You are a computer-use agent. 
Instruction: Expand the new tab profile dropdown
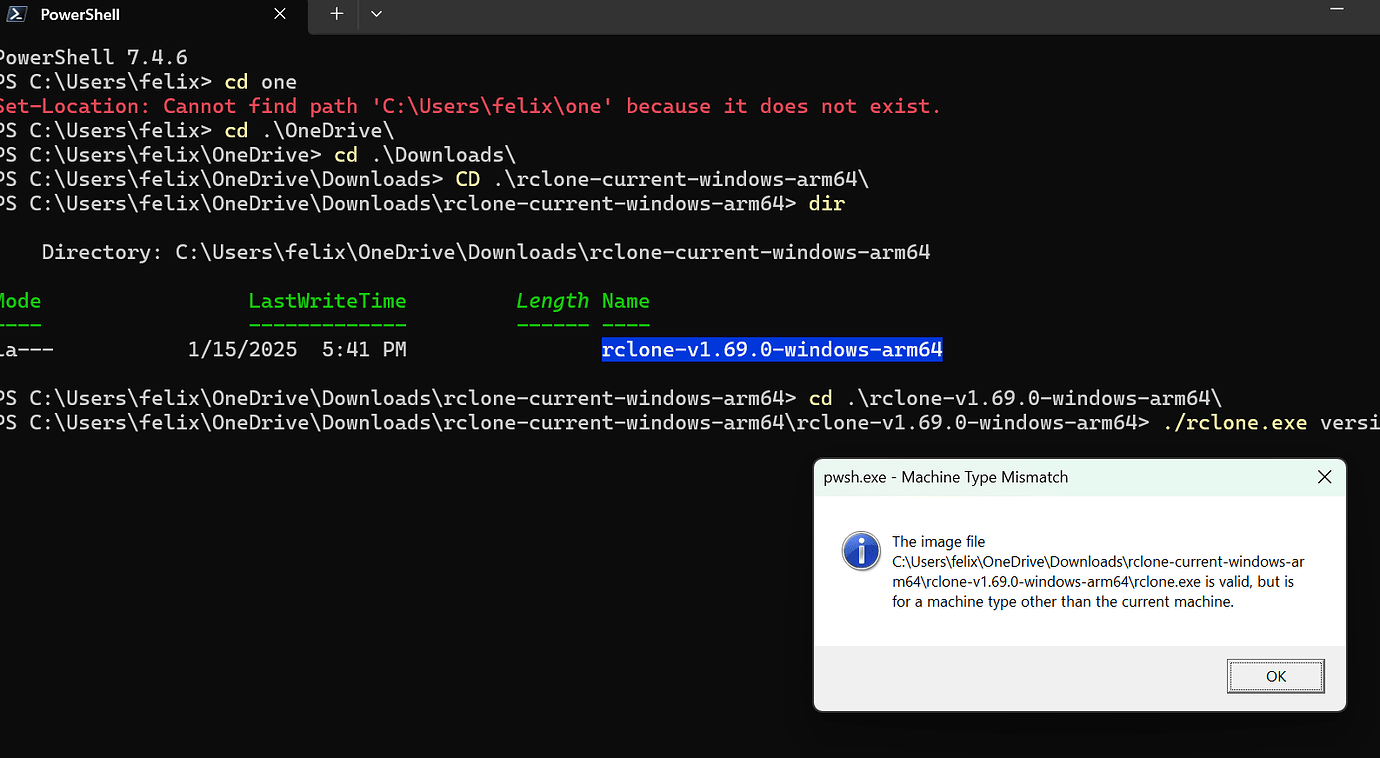[x=376, y=14]
